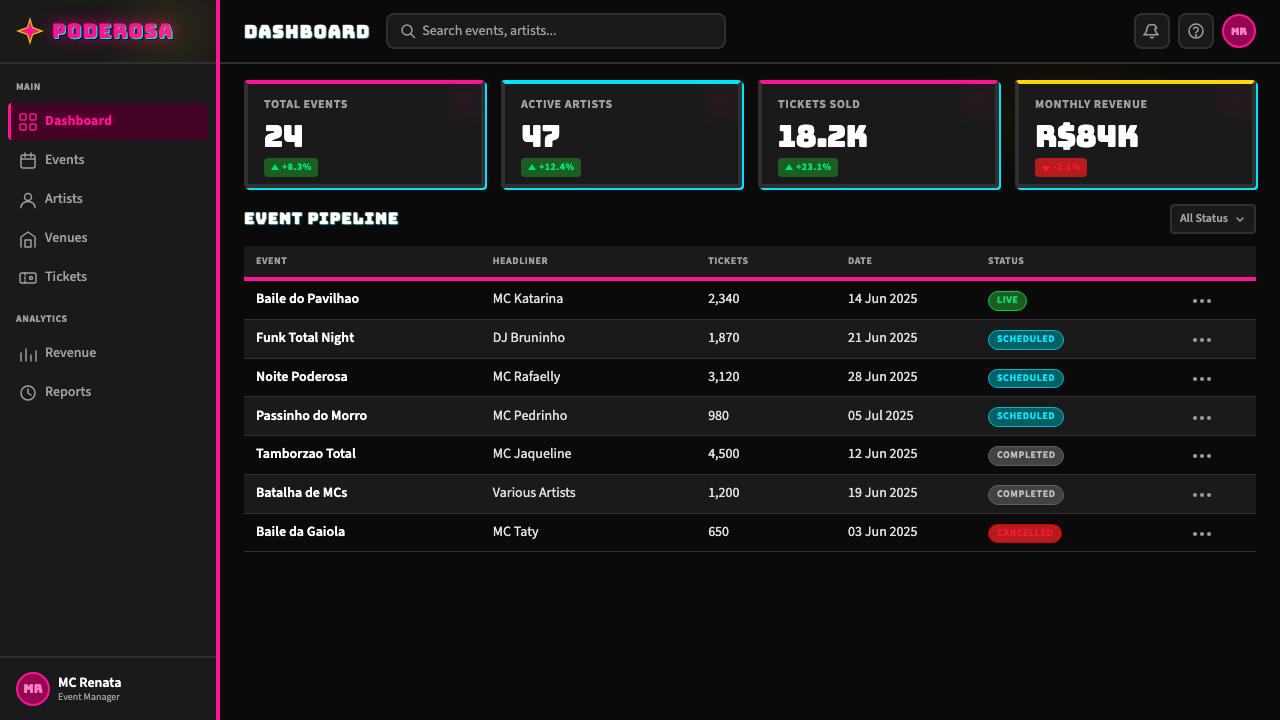The width and height of the screenshot is (1280, 720).
Task: Go to Dashboard in sidebar
Action: click(108, 121)
